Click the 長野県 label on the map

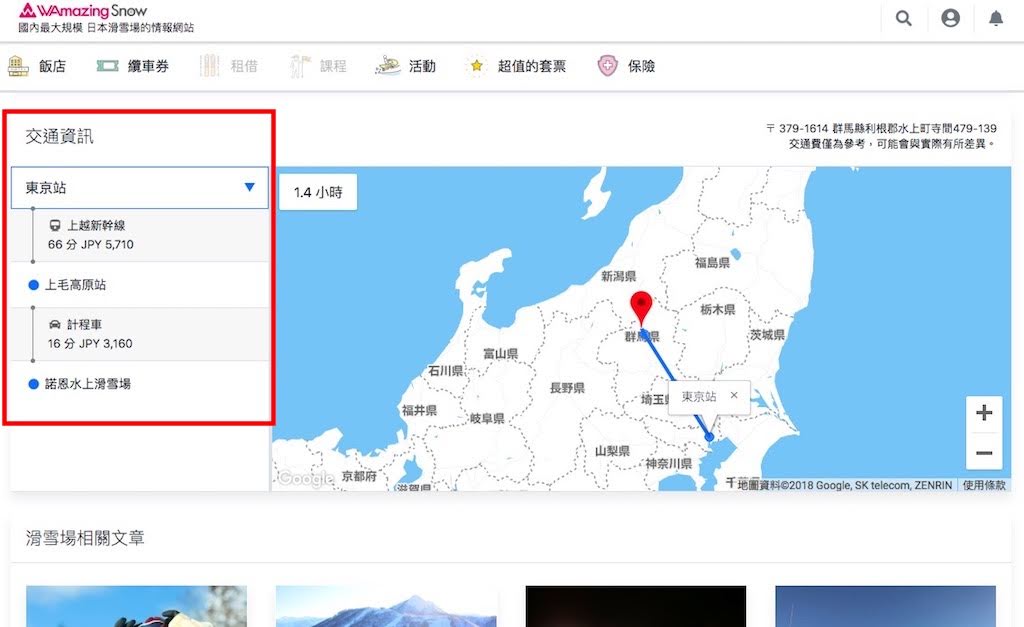click(x=567, y=388)
